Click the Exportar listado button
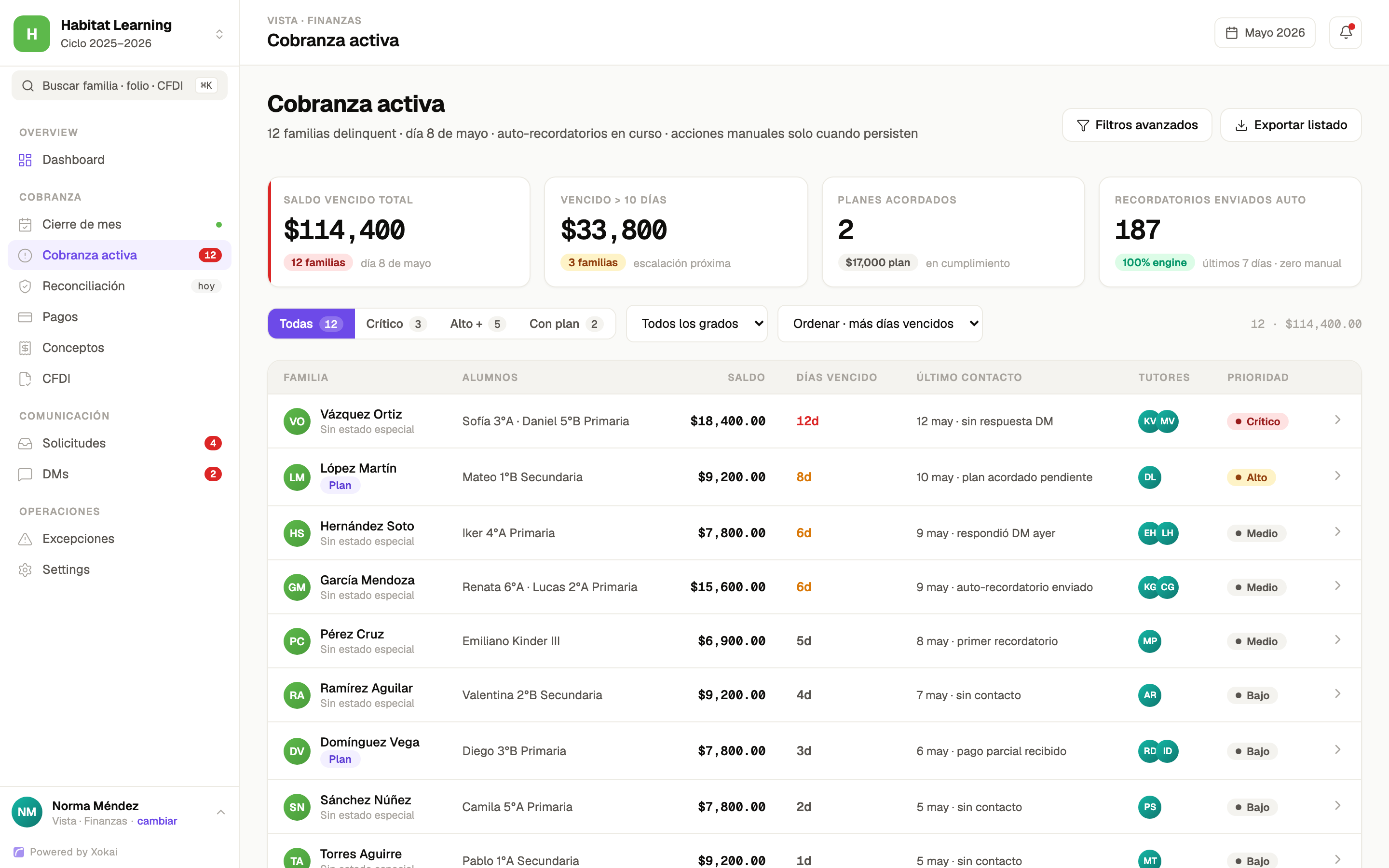 pos(1290,125)
